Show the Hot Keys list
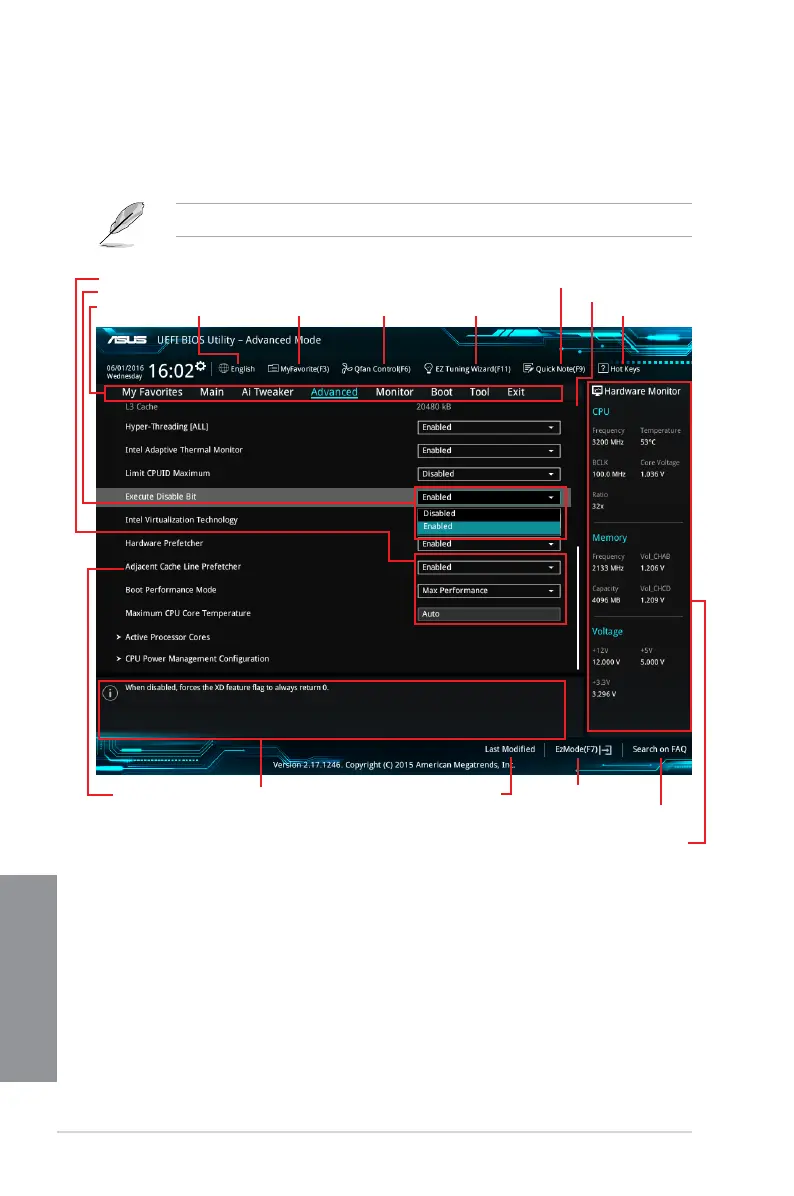The height and width of the screenshot is (1196, 794). (619, 368)
